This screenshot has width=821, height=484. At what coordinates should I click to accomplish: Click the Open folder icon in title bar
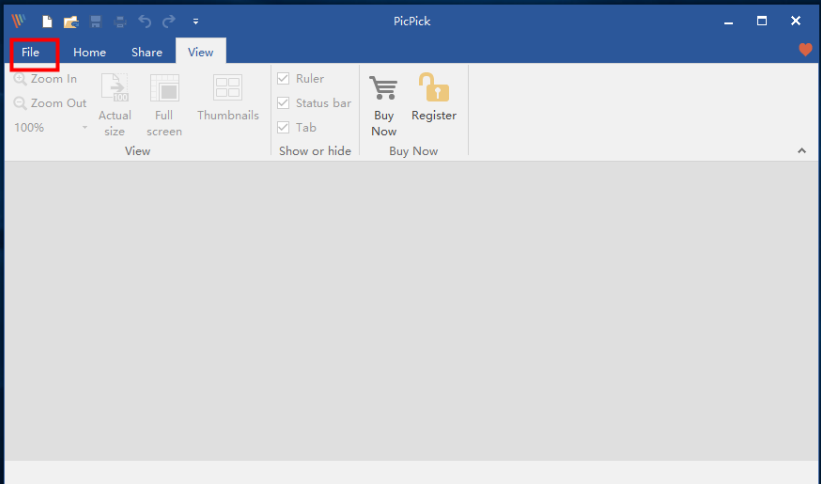point(70,21)
